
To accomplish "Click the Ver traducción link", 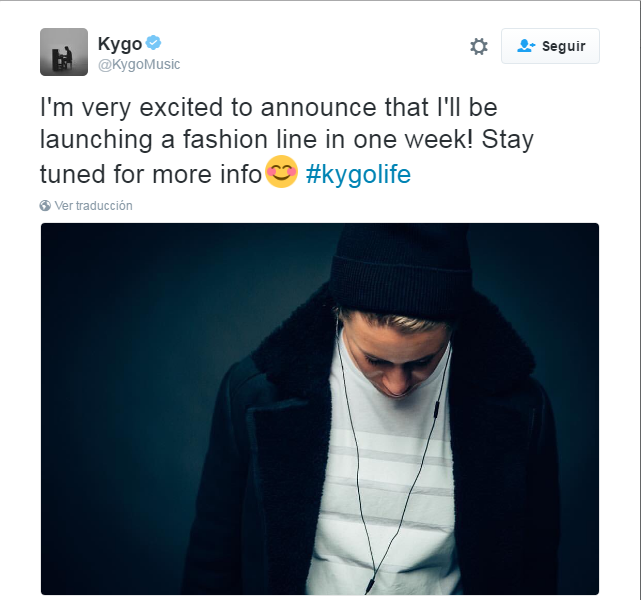I will click(93, 206).
